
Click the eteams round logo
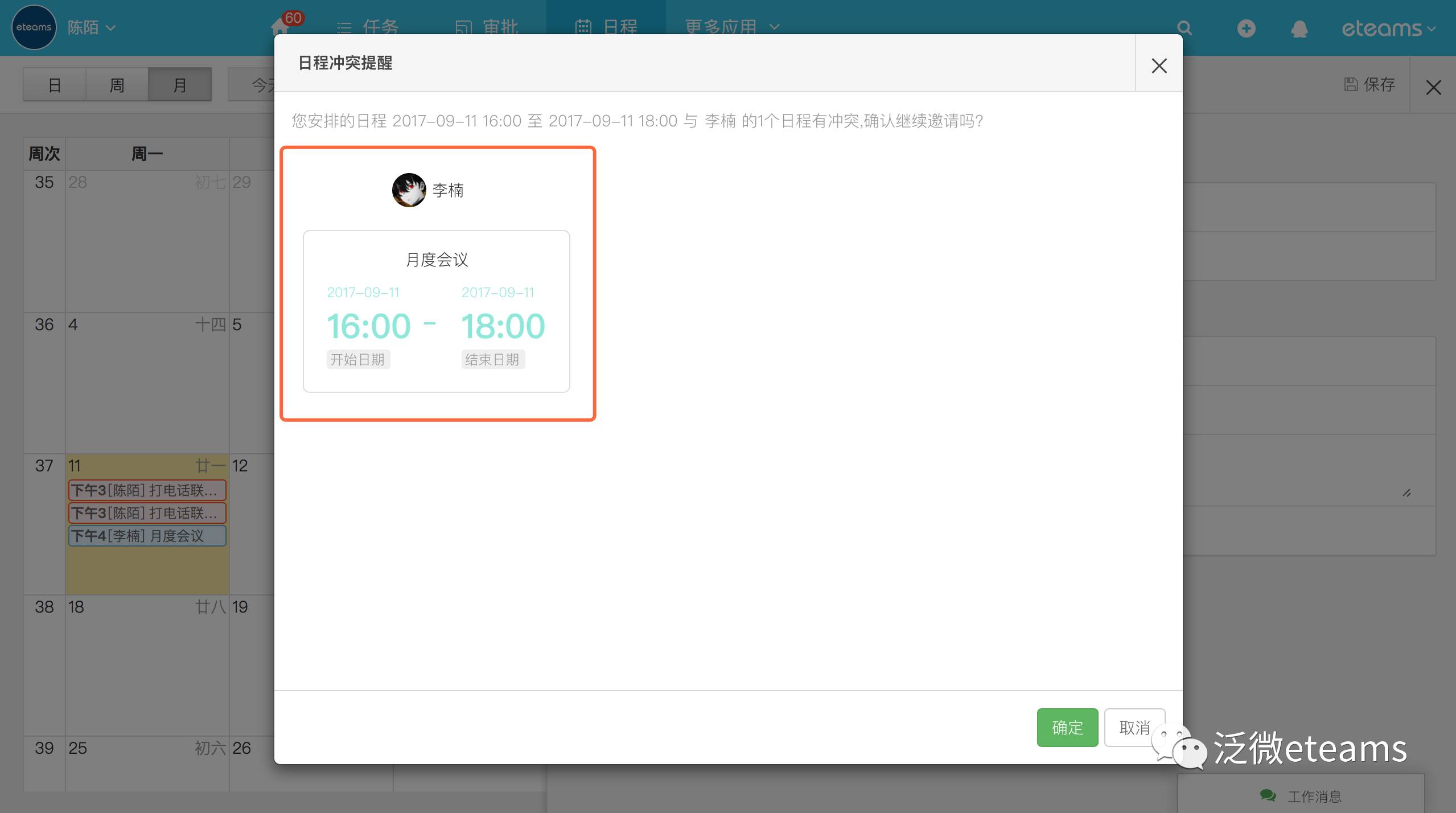34,27
